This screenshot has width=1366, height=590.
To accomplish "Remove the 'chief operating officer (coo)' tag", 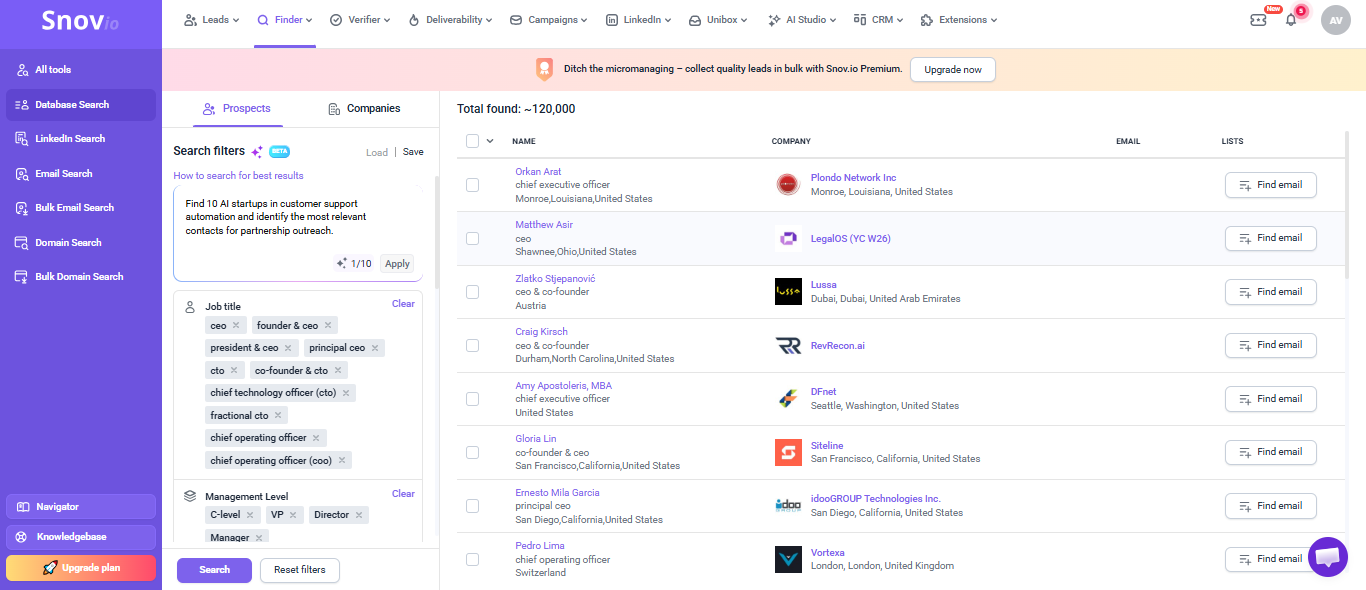I will coord(341,460).
